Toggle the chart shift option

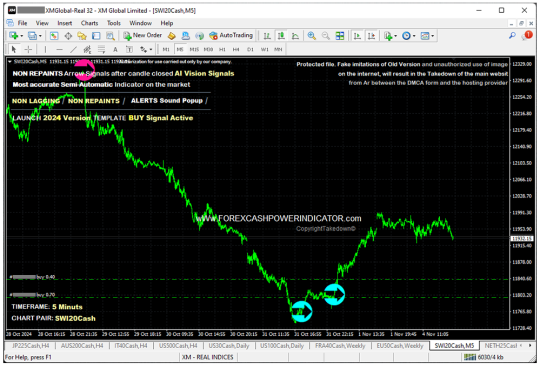(371, 36)
